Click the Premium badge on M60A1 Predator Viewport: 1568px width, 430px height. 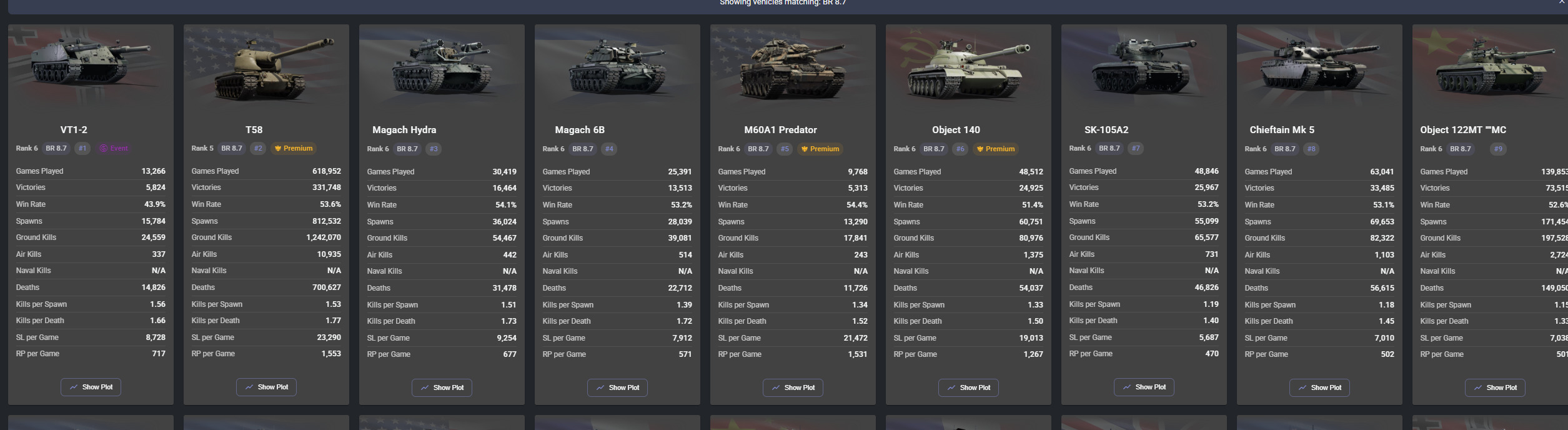[820, 149]
